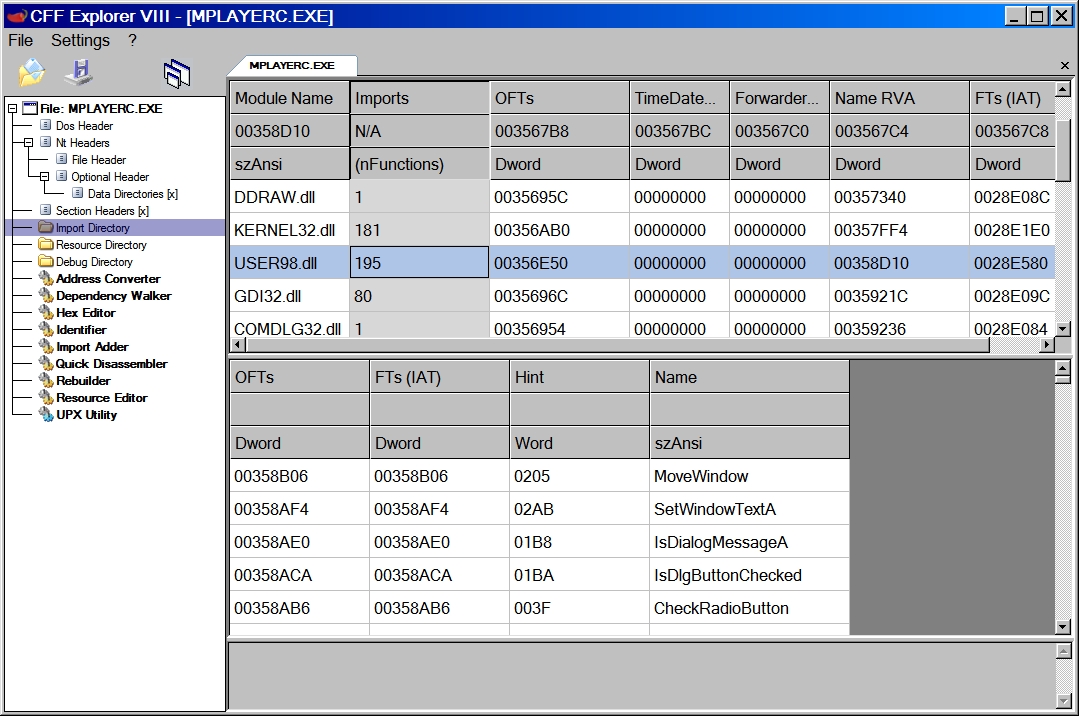Click the modules list horizontal scroll left arrow
1079x716 pixels.
tap(237, 345)
